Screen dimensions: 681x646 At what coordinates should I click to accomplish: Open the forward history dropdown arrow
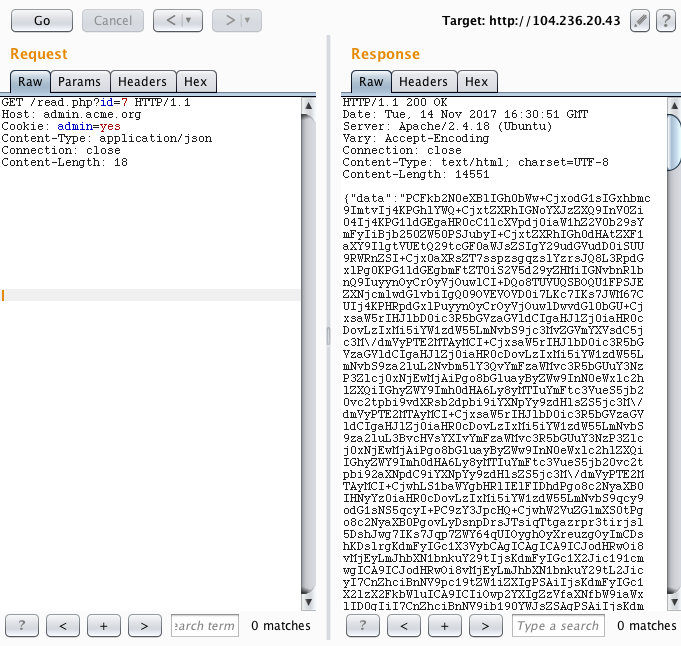pos(247,20)
